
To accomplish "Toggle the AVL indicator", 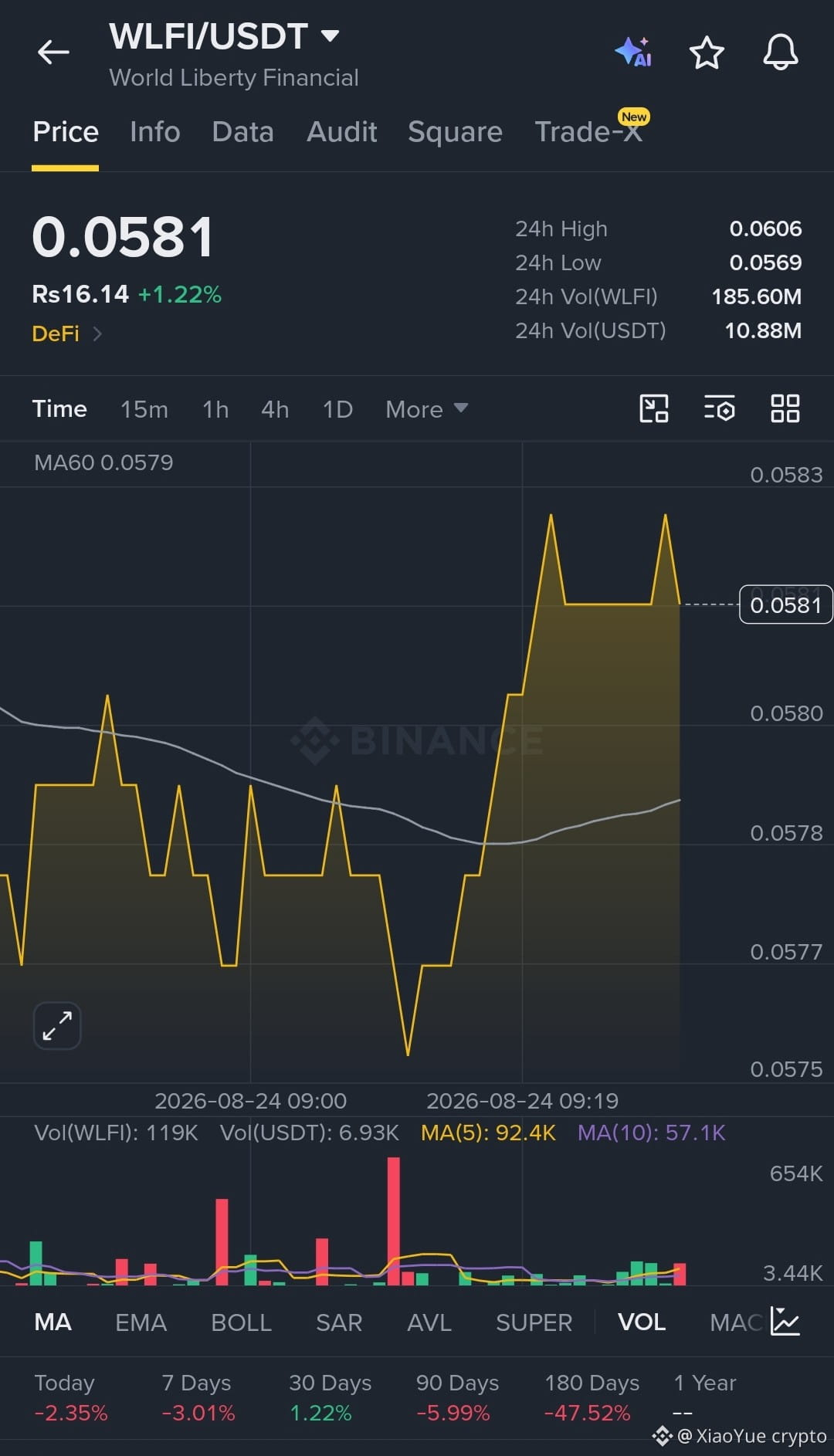I will click(x=429, y=1322).
